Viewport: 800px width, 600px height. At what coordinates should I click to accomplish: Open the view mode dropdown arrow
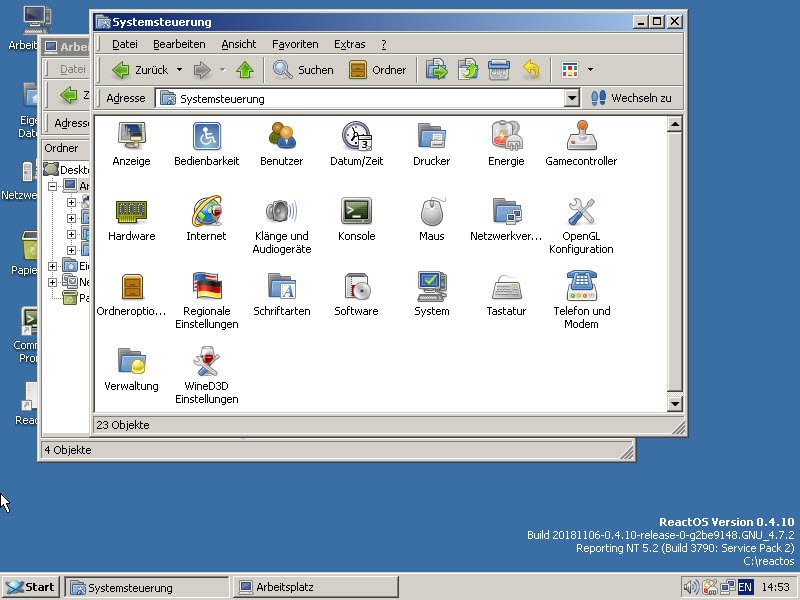pyautogui.click(x=590, y=70)
